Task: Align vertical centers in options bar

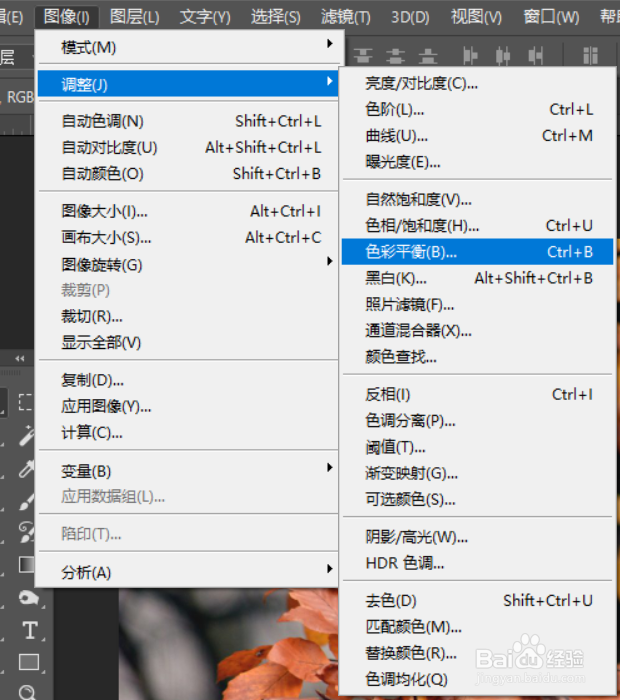Action: pos(395,56)
